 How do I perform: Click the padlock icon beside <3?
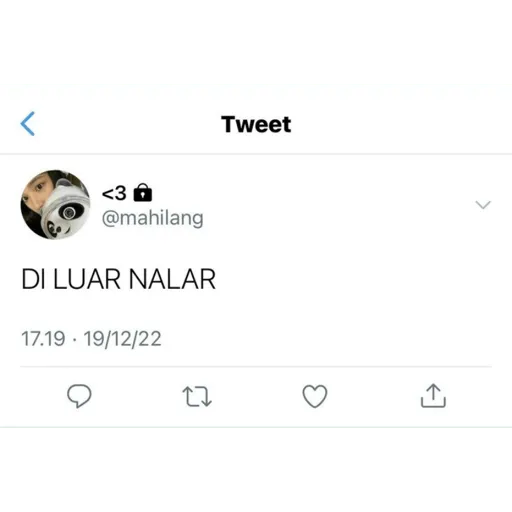pyautogui.click(x=143, y=193)
